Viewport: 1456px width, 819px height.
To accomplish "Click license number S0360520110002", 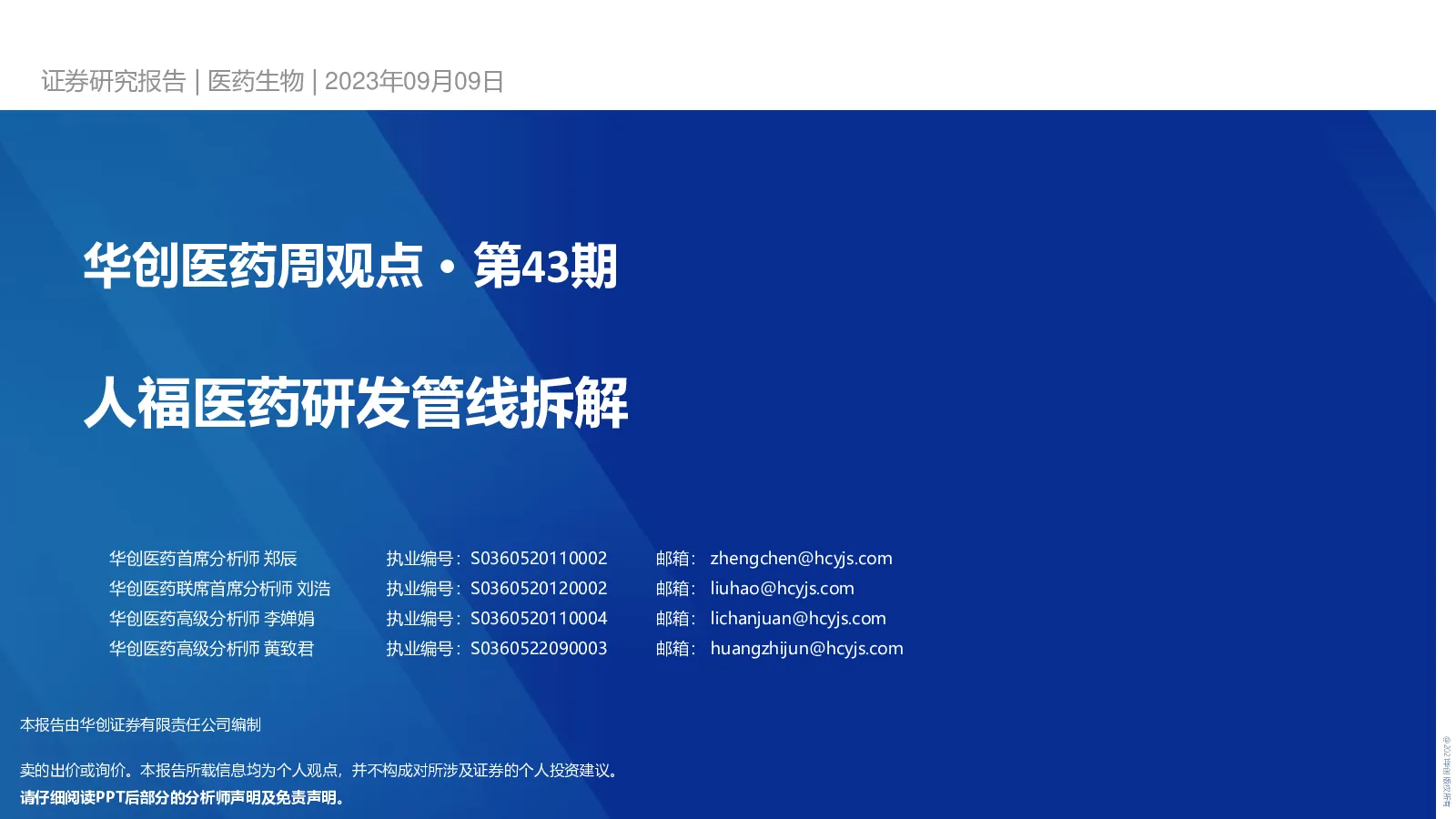I will click(539, 559).
